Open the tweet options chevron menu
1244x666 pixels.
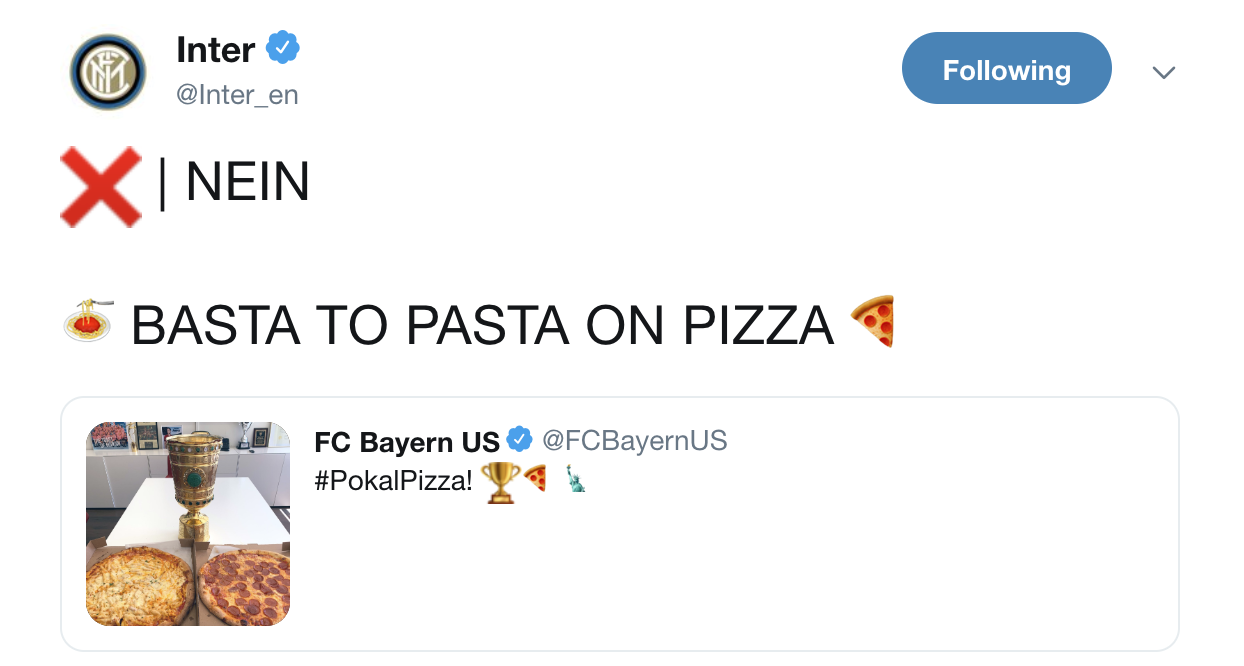click(x=1163, y=72)
